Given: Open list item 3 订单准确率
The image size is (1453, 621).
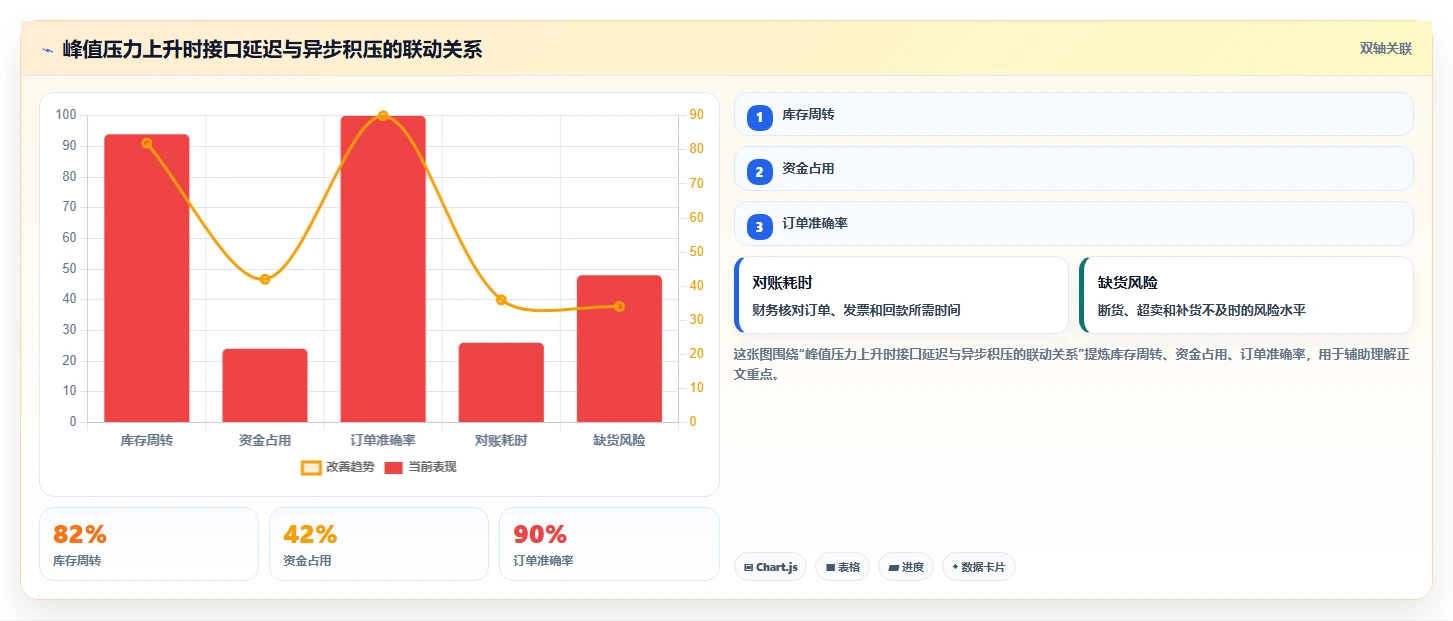Looking at the screenshot, I should point(1073,224).
